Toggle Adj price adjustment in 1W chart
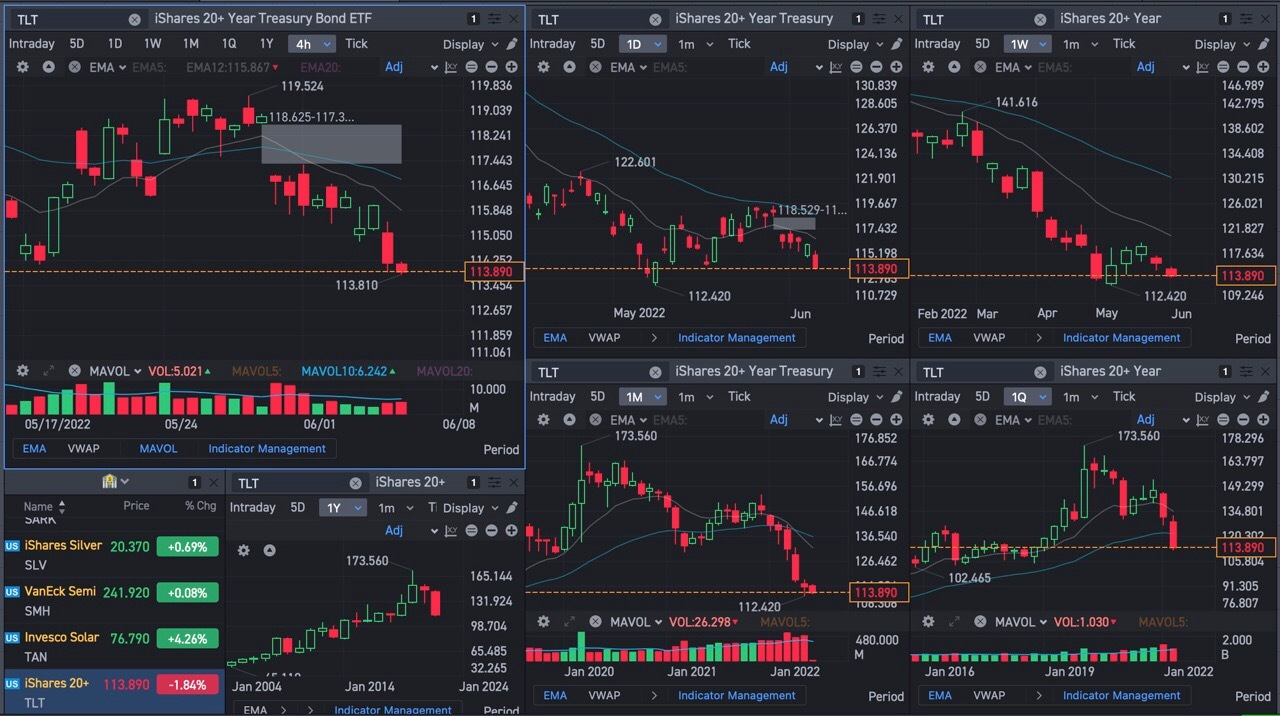 [x=1146, y=67]
